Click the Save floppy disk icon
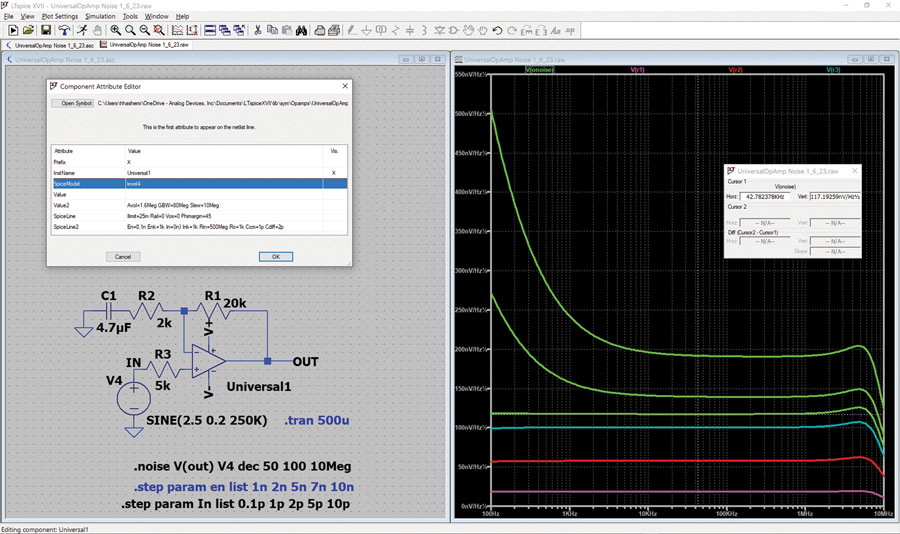 [46, 30]
